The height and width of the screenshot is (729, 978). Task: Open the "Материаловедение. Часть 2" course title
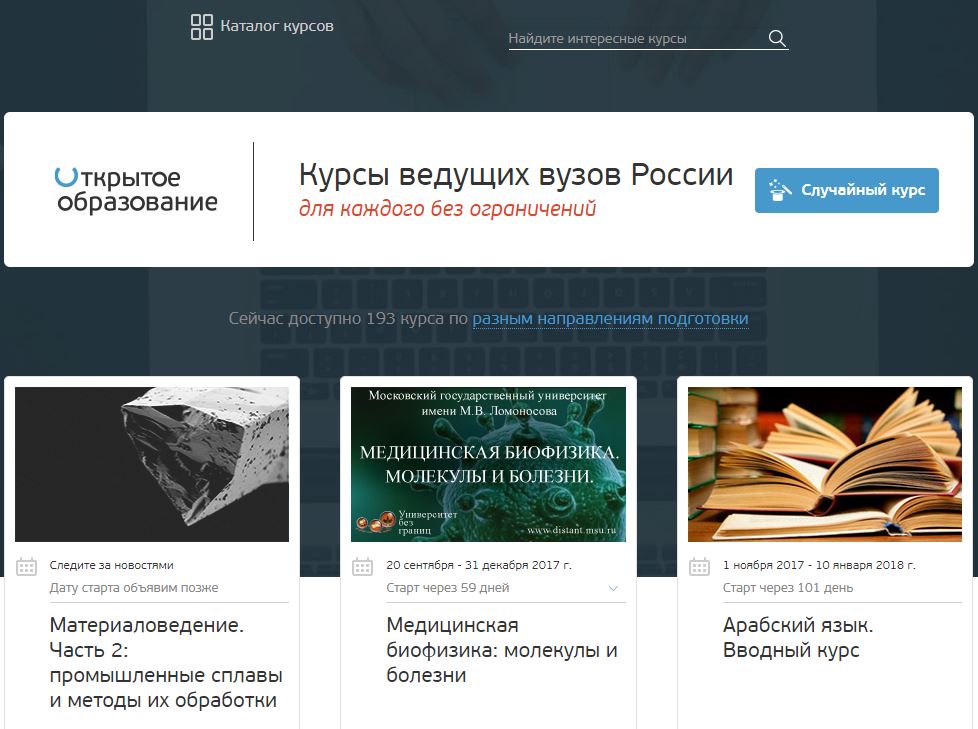(166, 662)
